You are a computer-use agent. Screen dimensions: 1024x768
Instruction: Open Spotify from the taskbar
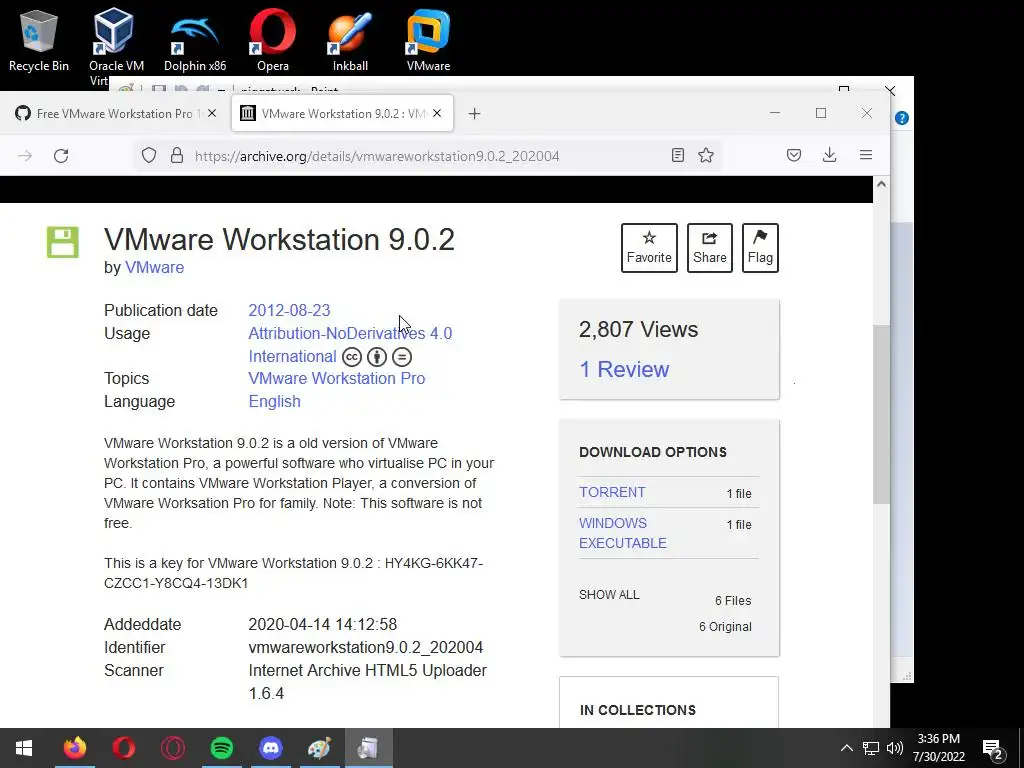coord(222,748)
